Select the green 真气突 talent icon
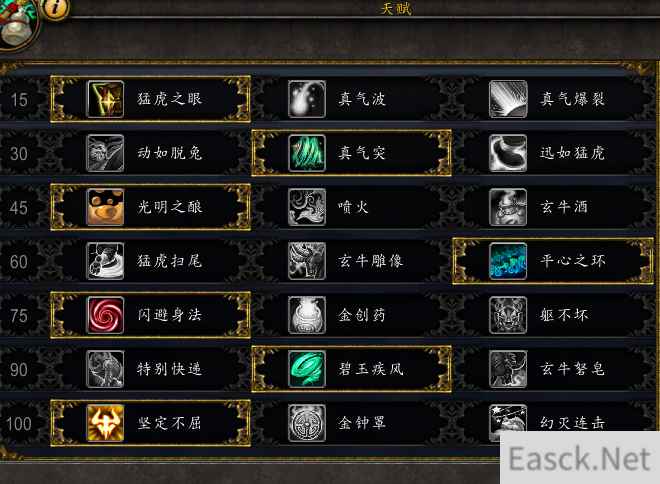Viewport: 660px width, 484px height. (307, 153)
